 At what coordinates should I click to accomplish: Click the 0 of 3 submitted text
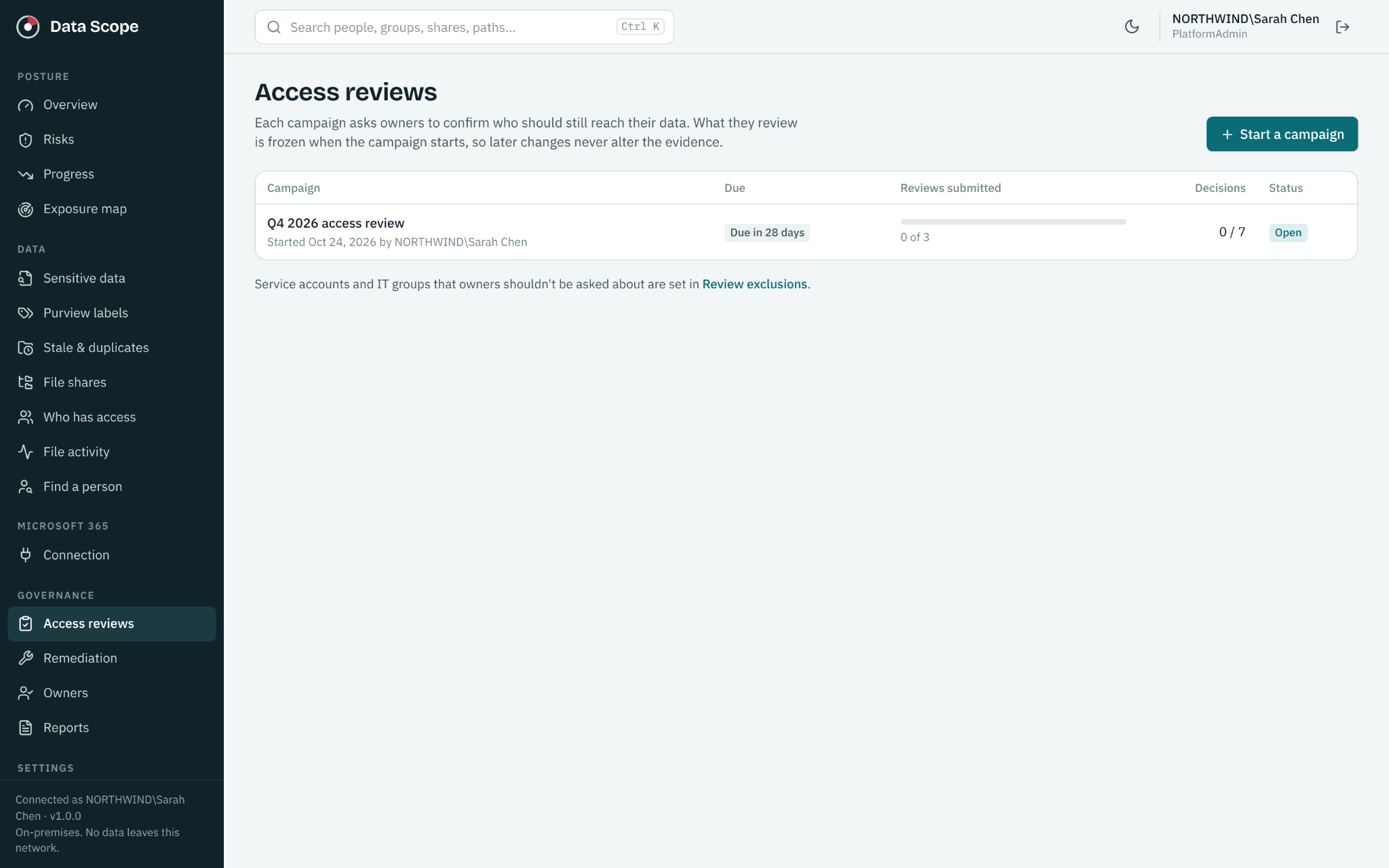pyautogui.click(x=915, y=237)
